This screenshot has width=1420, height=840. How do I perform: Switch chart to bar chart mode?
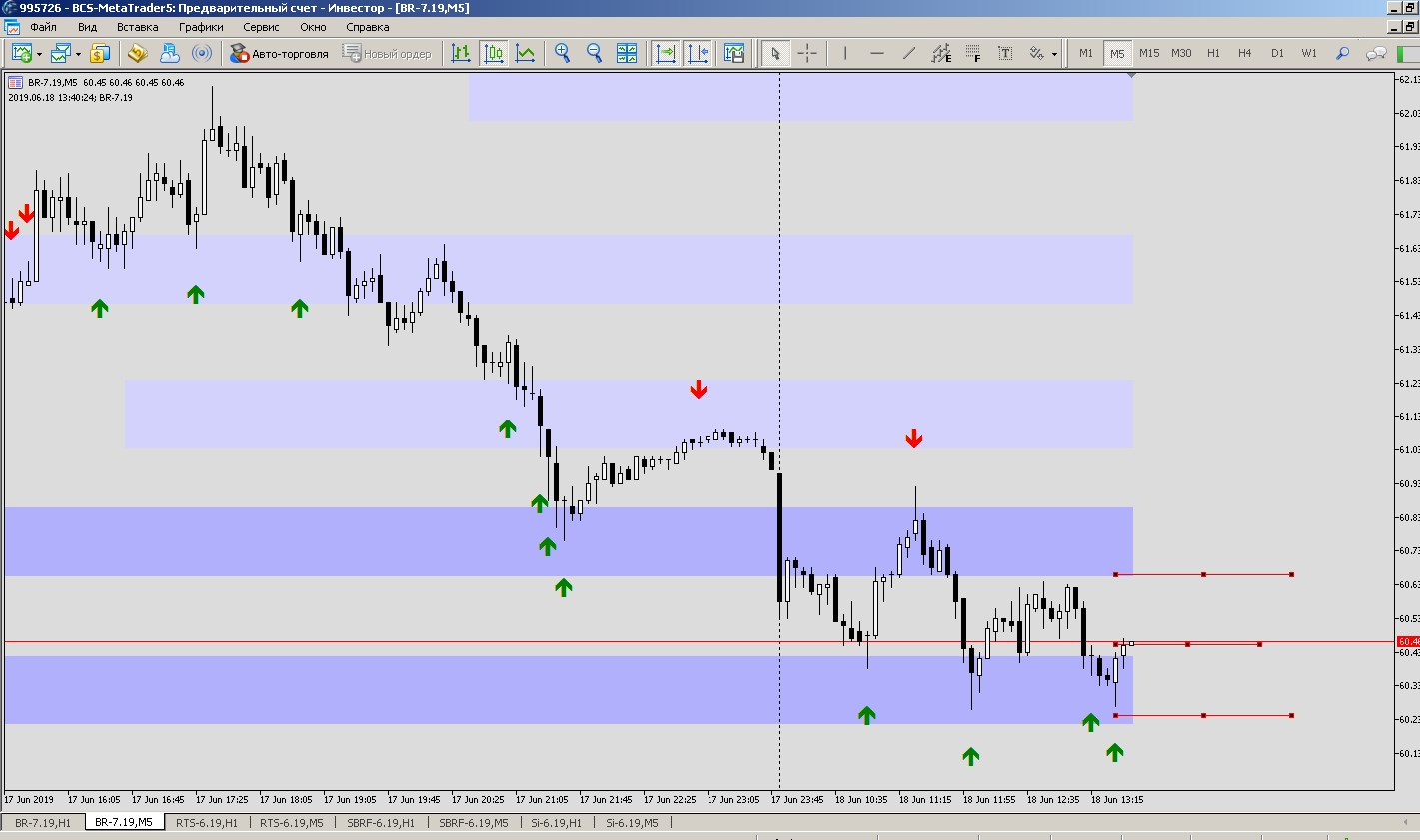[x=461, y=53]
